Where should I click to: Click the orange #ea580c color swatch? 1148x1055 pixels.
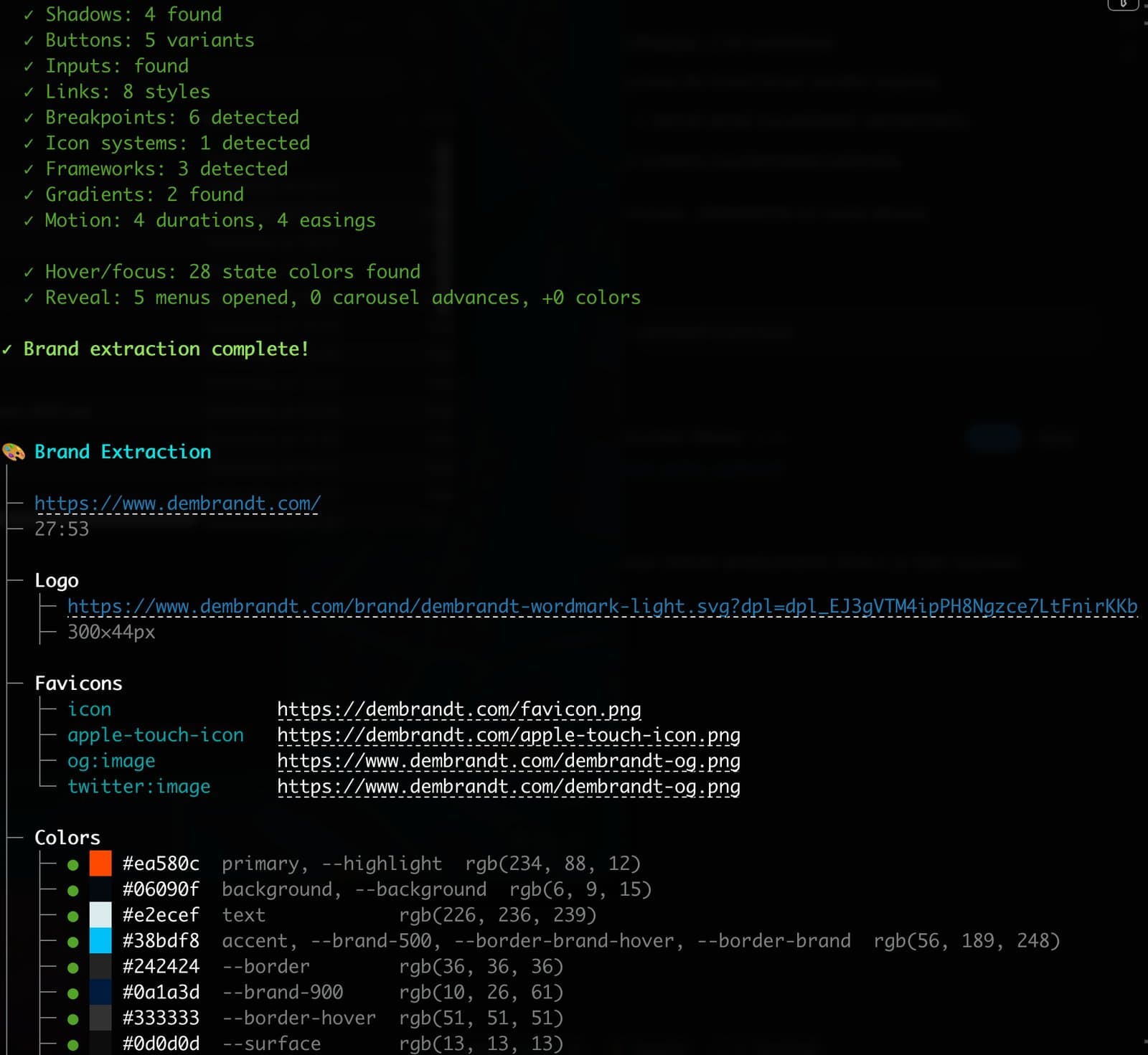[x=100, y=864]
